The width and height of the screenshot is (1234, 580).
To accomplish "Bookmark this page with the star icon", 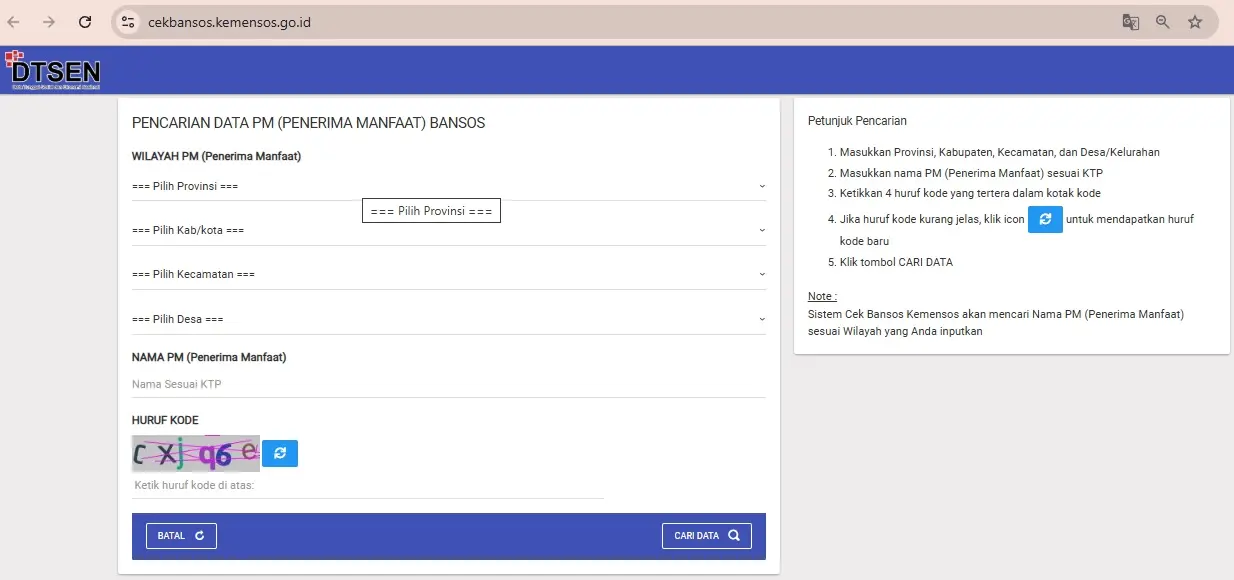I will coord(1195,22).
